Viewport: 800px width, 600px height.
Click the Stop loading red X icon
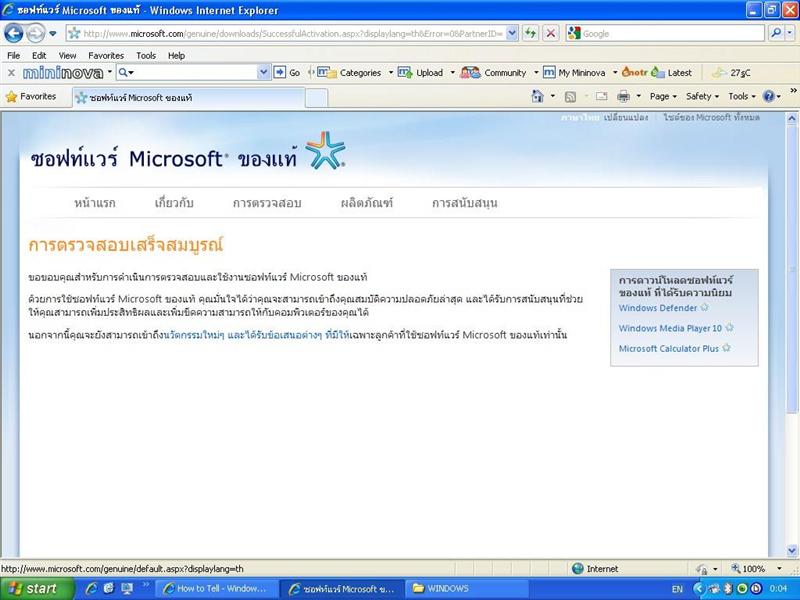click(551, 34)
